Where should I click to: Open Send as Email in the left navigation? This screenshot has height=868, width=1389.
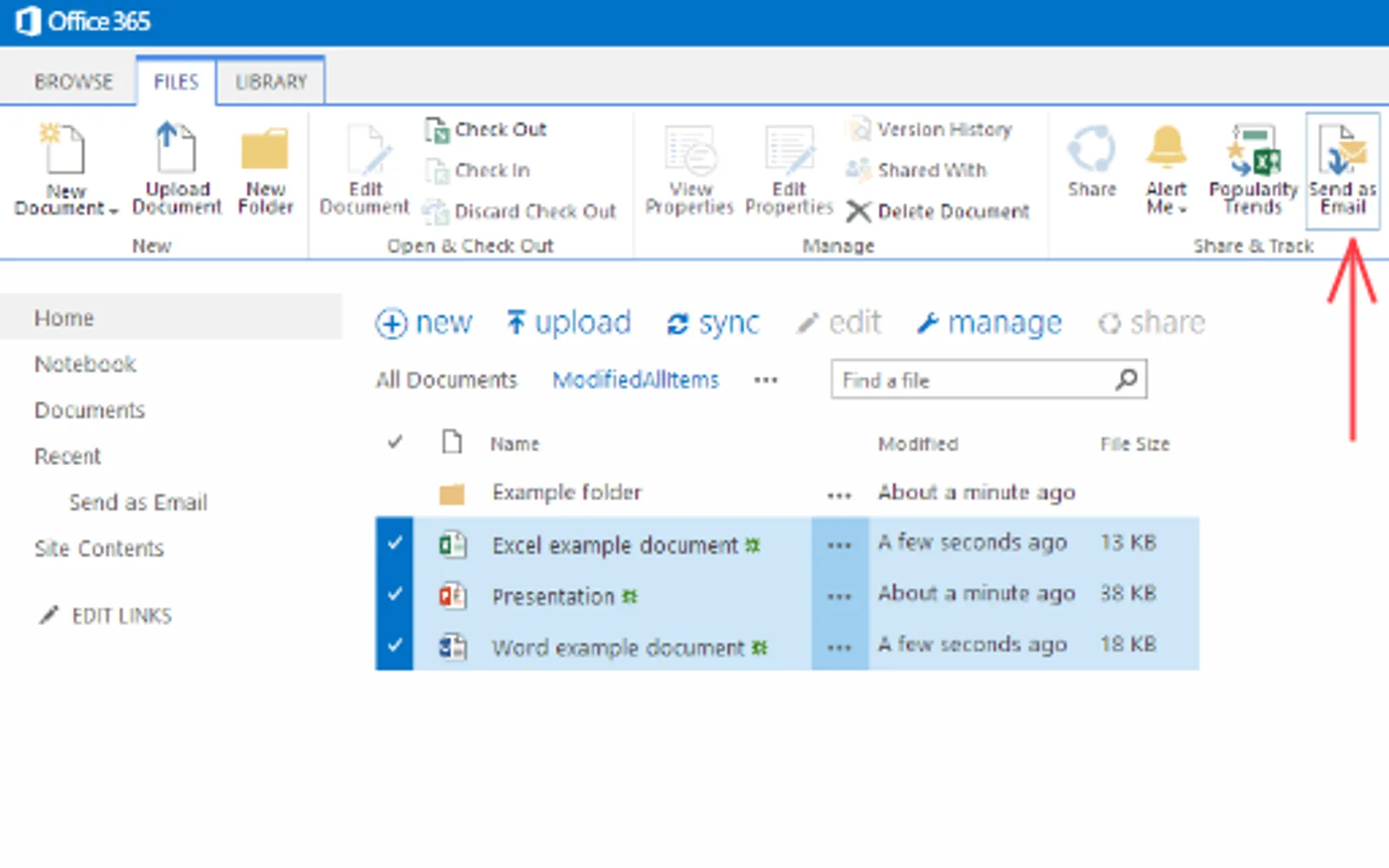pyautogui.click(x=138, y=502)
